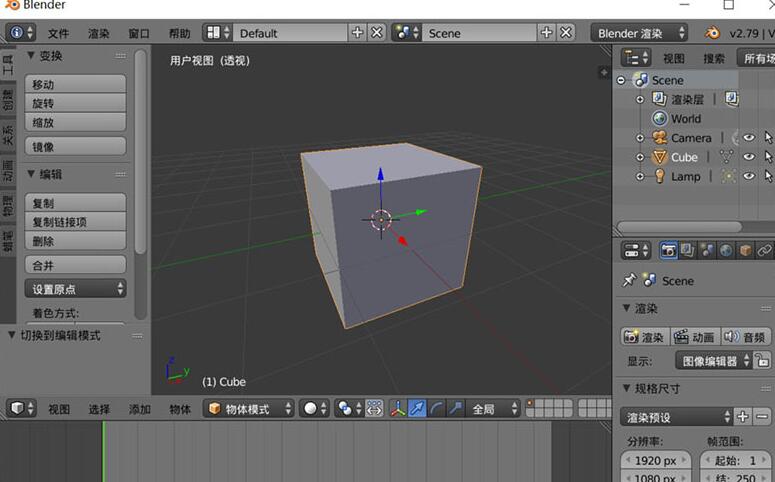The width and height of the screenshot is (775, 482).
Task: Click the lock icon next to 图像编辑器
Action: (x=761, y=361)
